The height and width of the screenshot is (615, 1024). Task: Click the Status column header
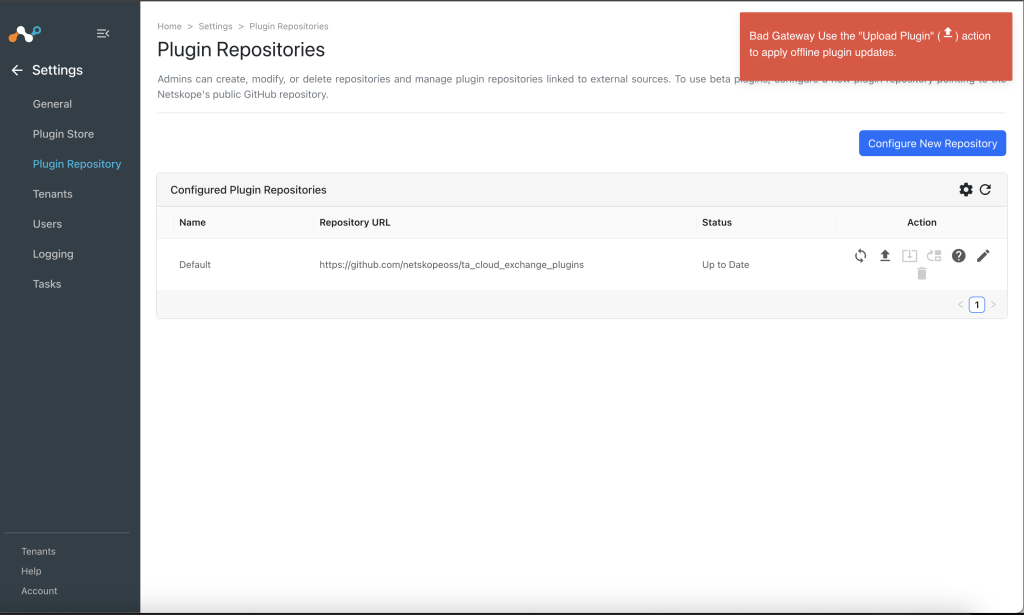click(716, 222)
